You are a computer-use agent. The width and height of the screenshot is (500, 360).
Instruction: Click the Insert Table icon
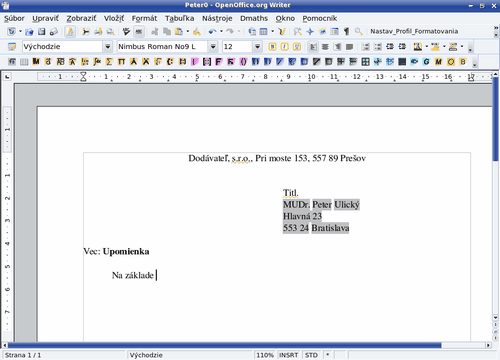click(263, 32)
